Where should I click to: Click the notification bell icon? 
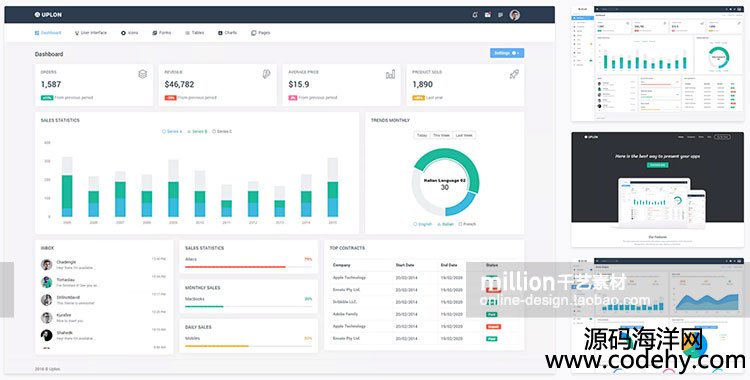point(474,15)
